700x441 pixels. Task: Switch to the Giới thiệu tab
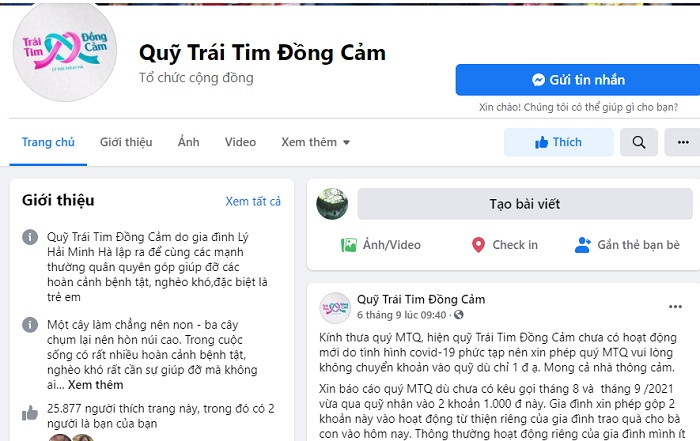[126, 142]
